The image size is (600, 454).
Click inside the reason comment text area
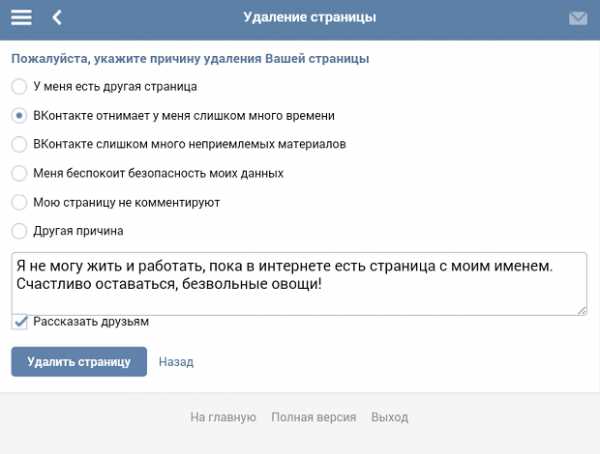tap(299, 284)
